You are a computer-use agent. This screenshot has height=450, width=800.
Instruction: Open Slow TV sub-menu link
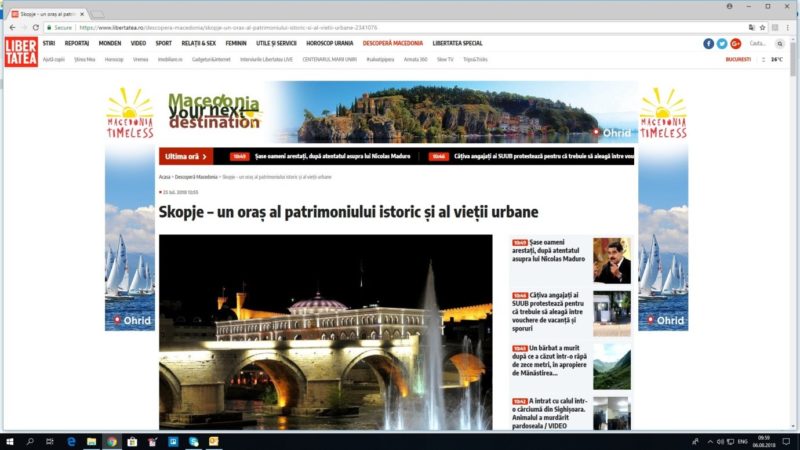tap(445, 60)
